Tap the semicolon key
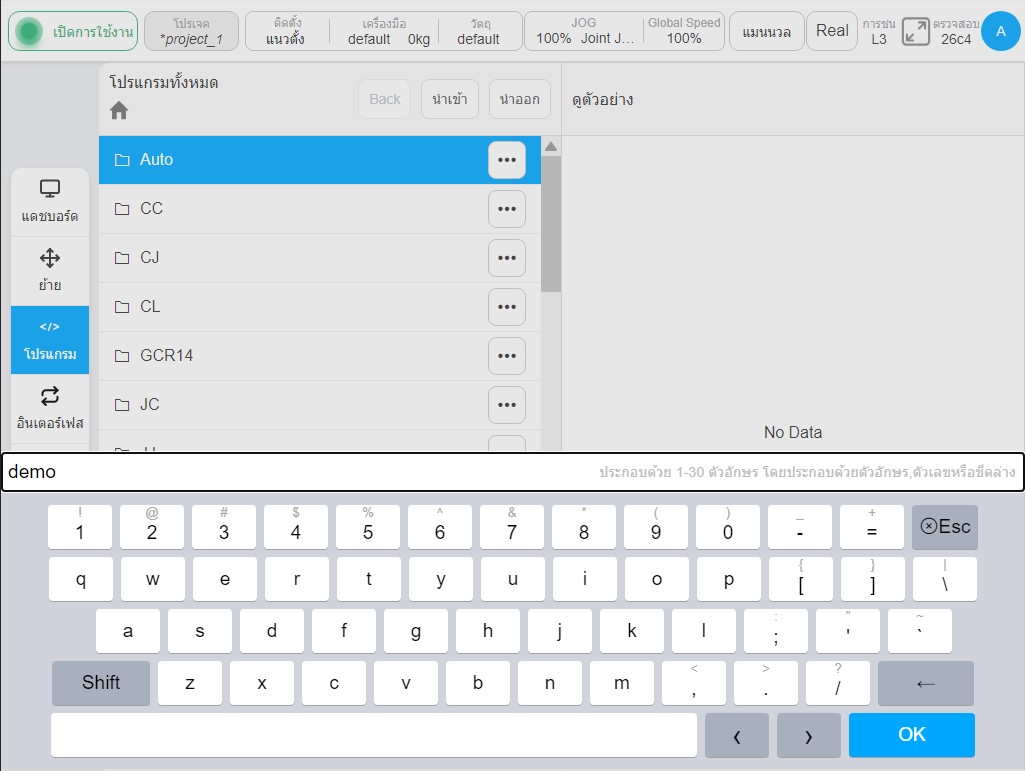This screenshot has height=771, width=1025. (x=776, y=631)
